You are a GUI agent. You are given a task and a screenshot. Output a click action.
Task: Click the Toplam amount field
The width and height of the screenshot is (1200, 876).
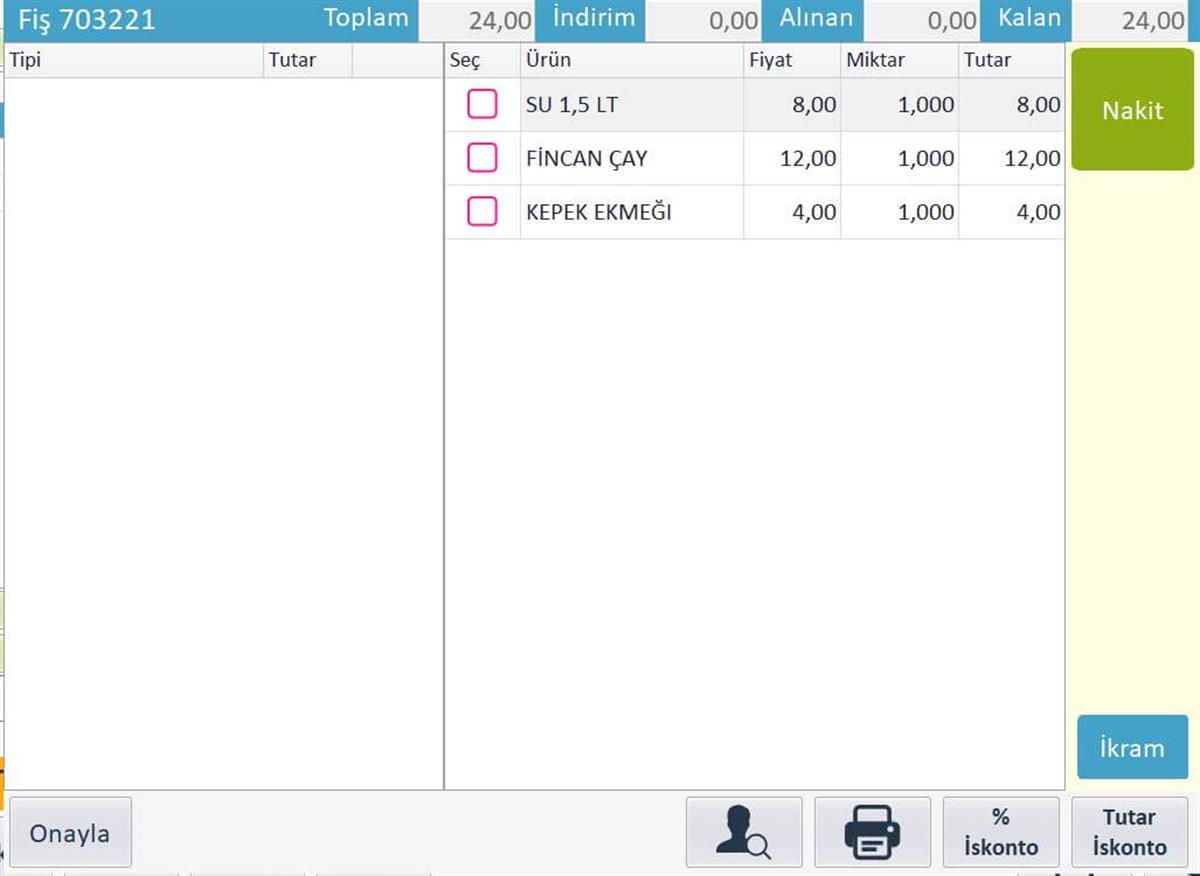[477, 21]
